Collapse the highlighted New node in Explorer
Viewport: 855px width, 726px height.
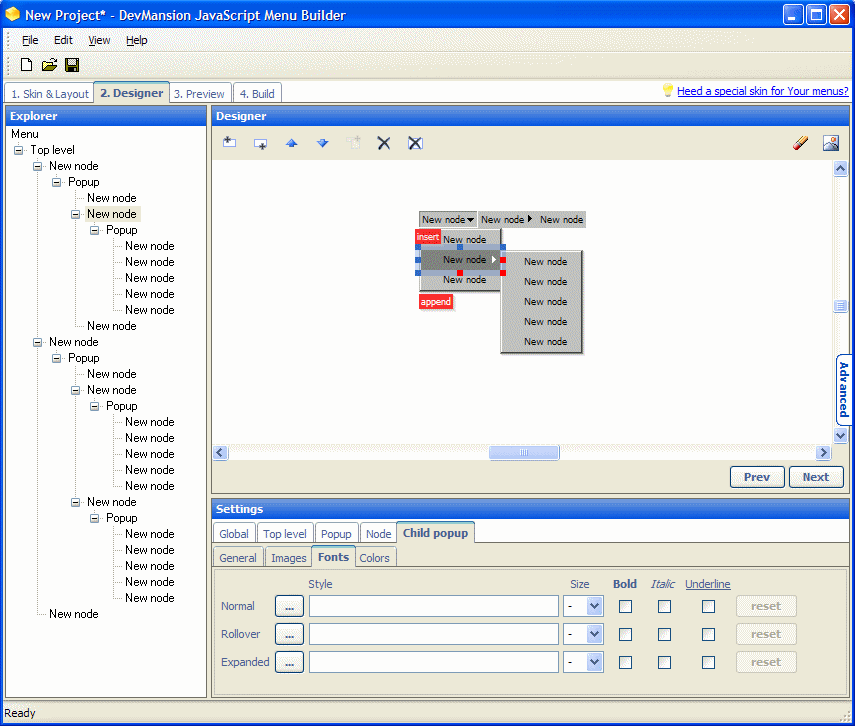point(75,214)
